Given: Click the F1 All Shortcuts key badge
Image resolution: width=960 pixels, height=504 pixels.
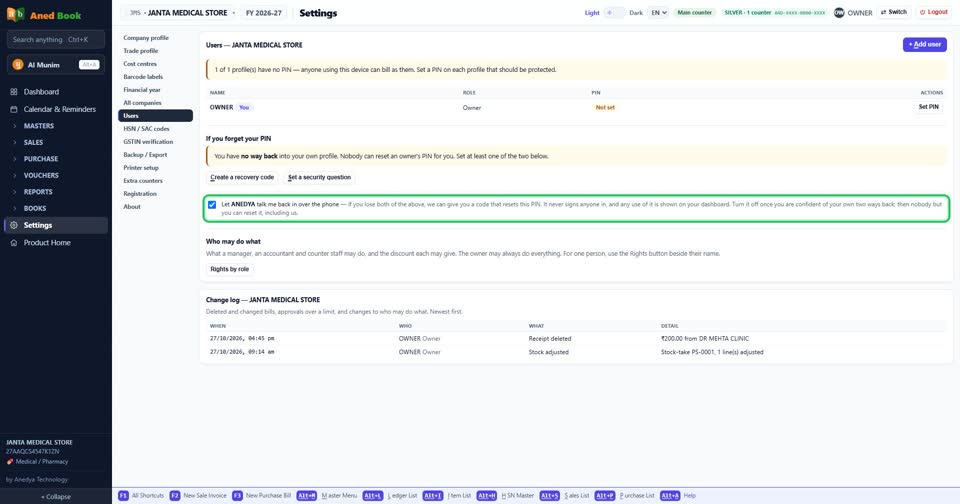Looking at the screenshot, I should pos(123,495).
